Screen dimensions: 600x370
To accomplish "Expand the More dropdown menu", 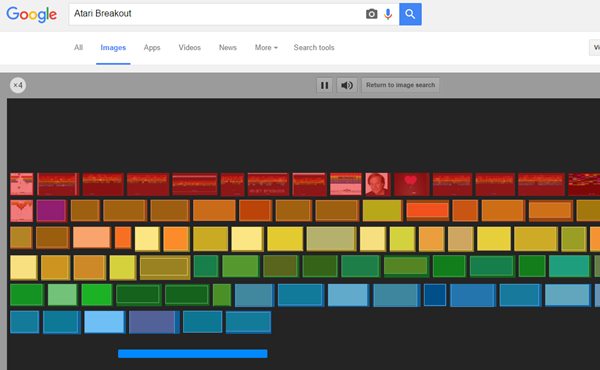I will point(266,47).
